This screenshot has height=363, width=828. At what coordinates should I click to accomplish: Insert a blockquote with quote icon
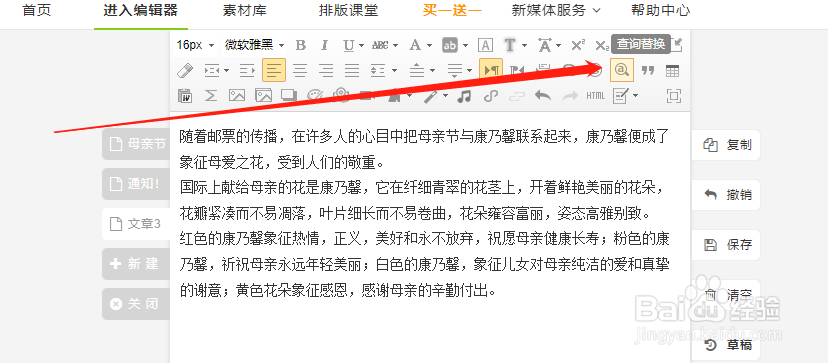648,70
